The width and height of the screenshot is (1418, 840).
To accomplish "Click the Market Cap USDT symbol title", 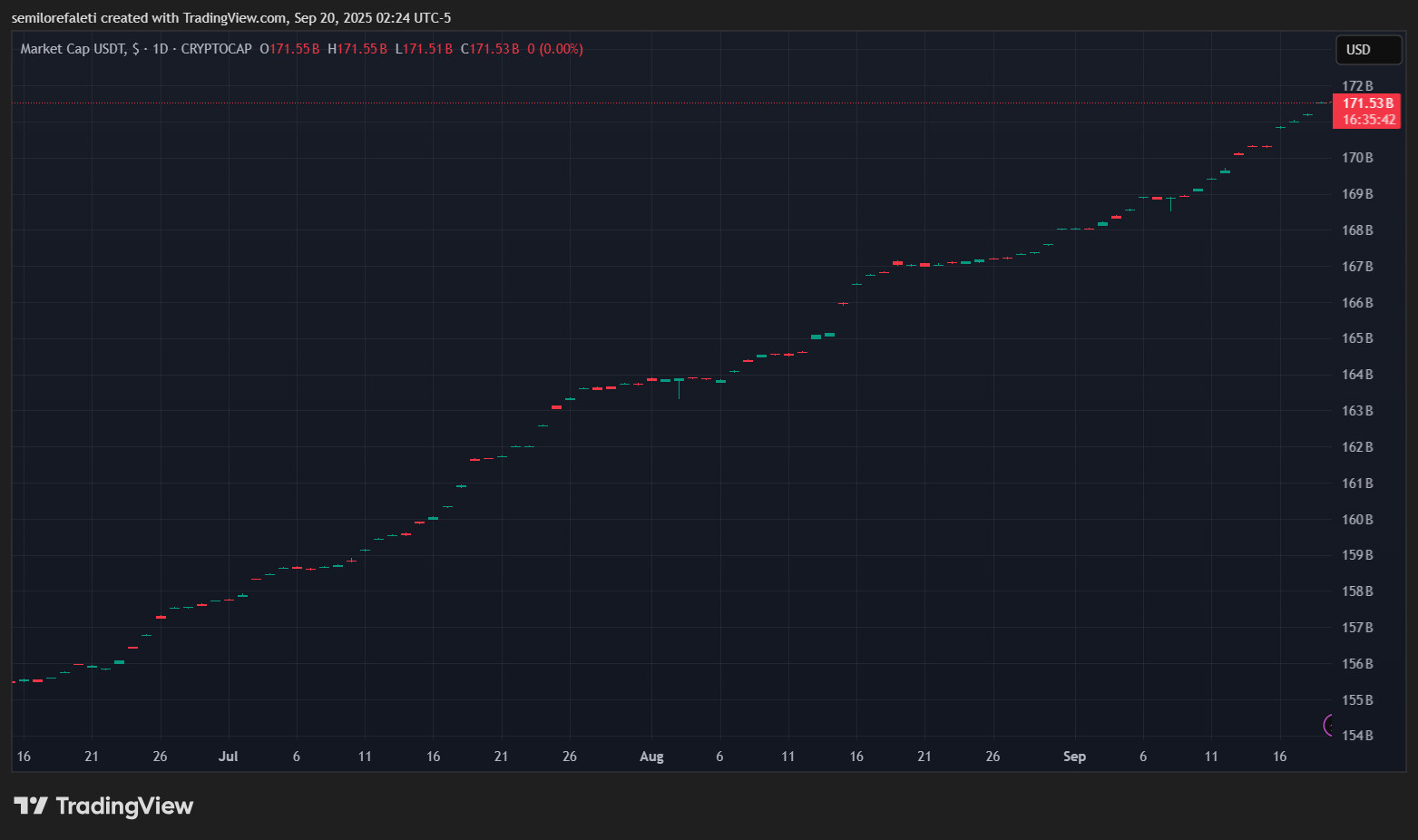I will 73,49.
